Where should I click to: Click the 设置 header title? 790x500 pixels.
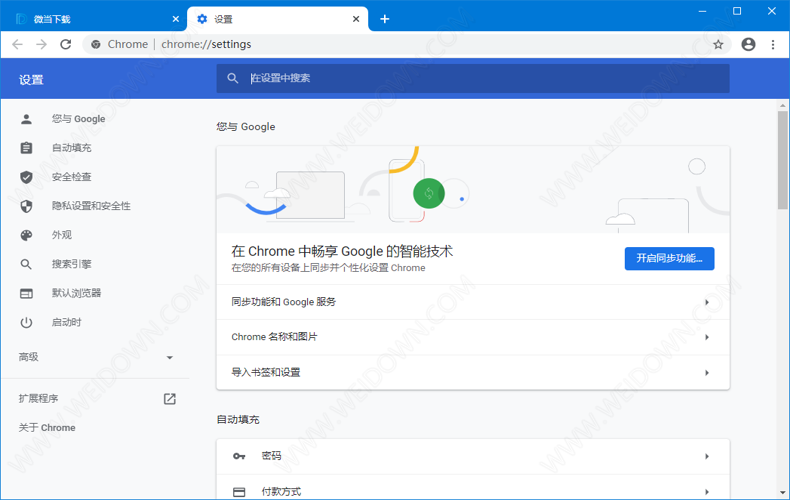coord(31,80)
